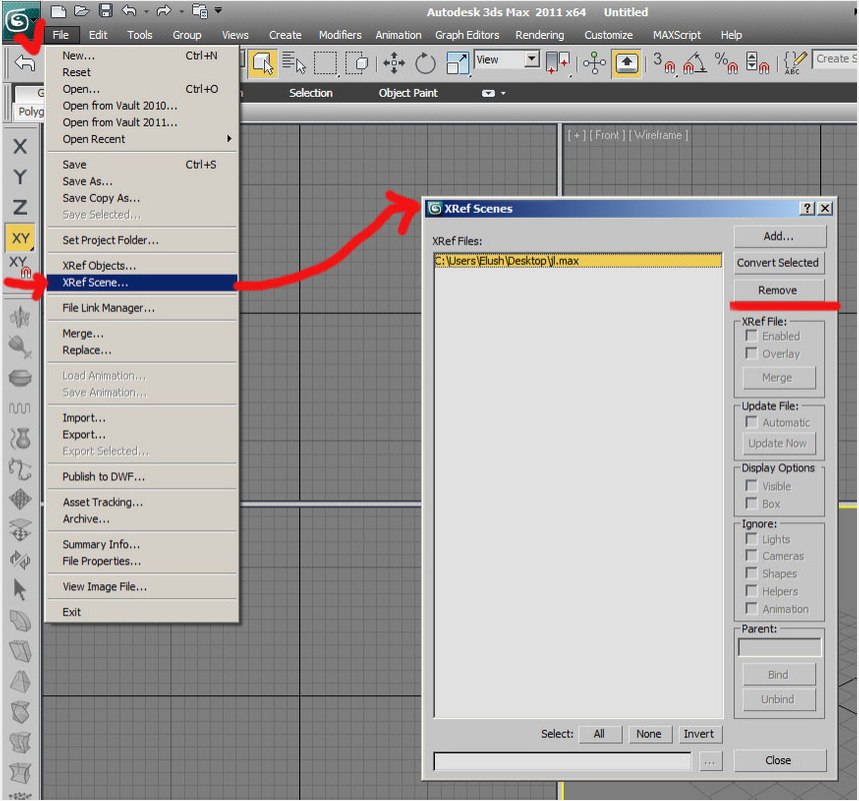Viewport: 859px width, 801px height.
Task: Restrict axis to Y
Action: point(20,177)
